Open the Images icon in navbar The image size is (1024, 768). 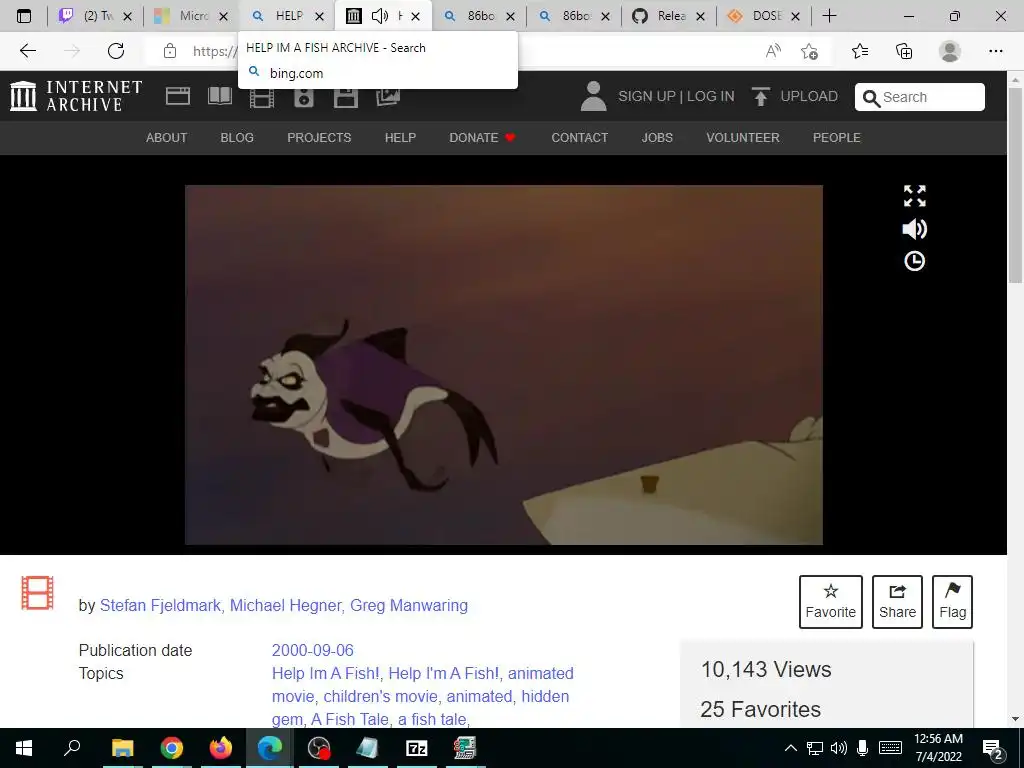(388, 97)
